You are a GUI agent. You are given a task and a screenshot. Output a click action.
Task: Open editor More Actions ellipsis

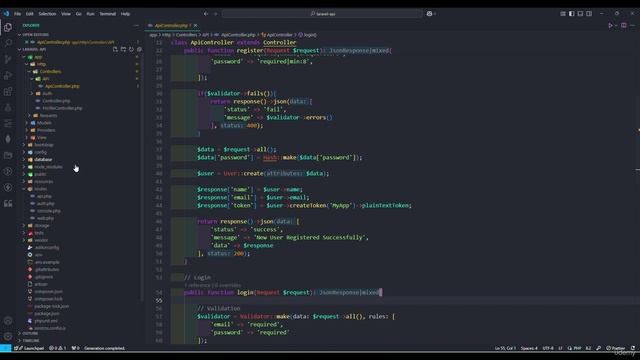[633, 25]
